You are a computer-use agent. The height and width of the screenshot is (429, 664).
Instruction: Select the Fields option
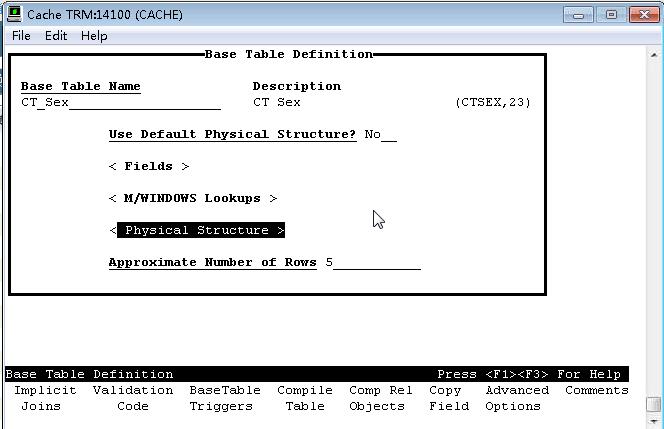tap(149, 166)
